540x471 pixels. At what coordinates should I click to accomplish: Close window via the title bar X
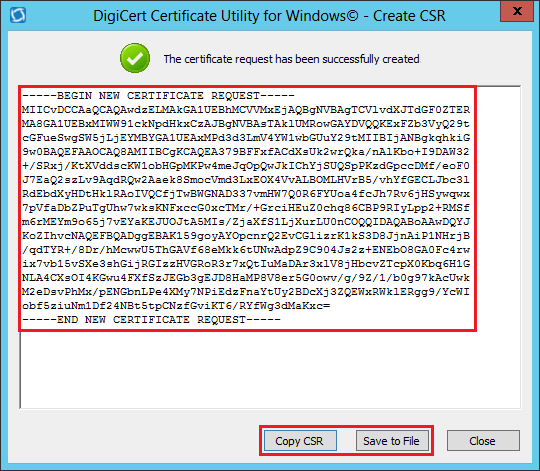(x=517, y=11)
